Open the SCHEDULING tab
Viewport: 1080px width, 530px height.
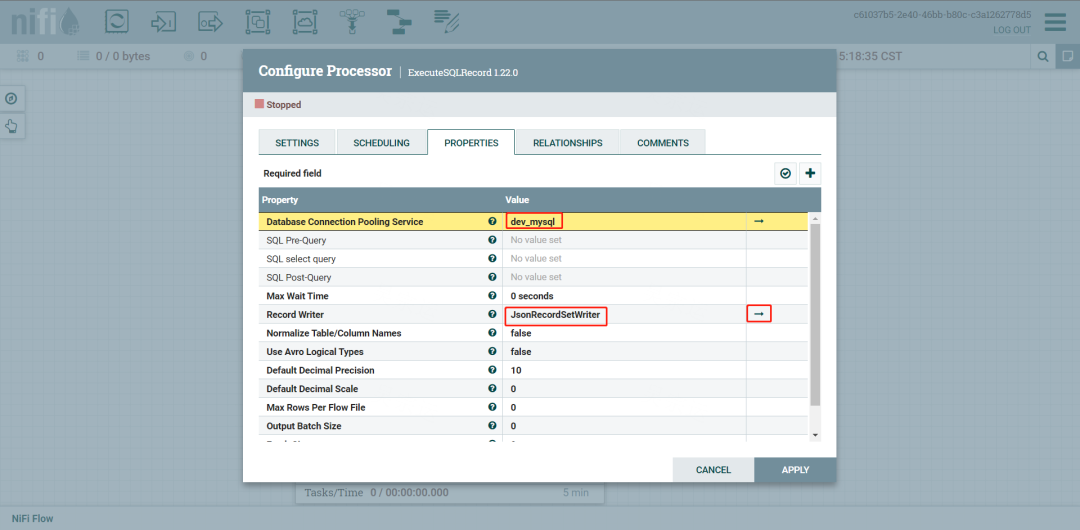pyautogui.click(x=382, y=143)
